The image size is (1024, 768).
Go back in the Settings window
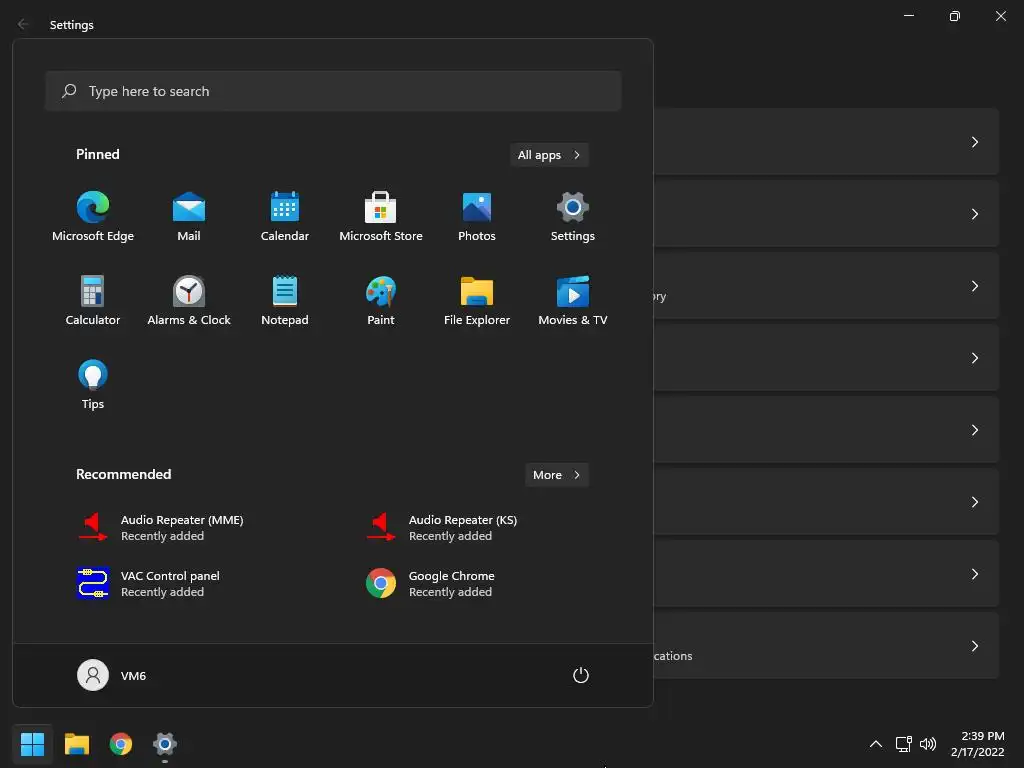point(24,24)
